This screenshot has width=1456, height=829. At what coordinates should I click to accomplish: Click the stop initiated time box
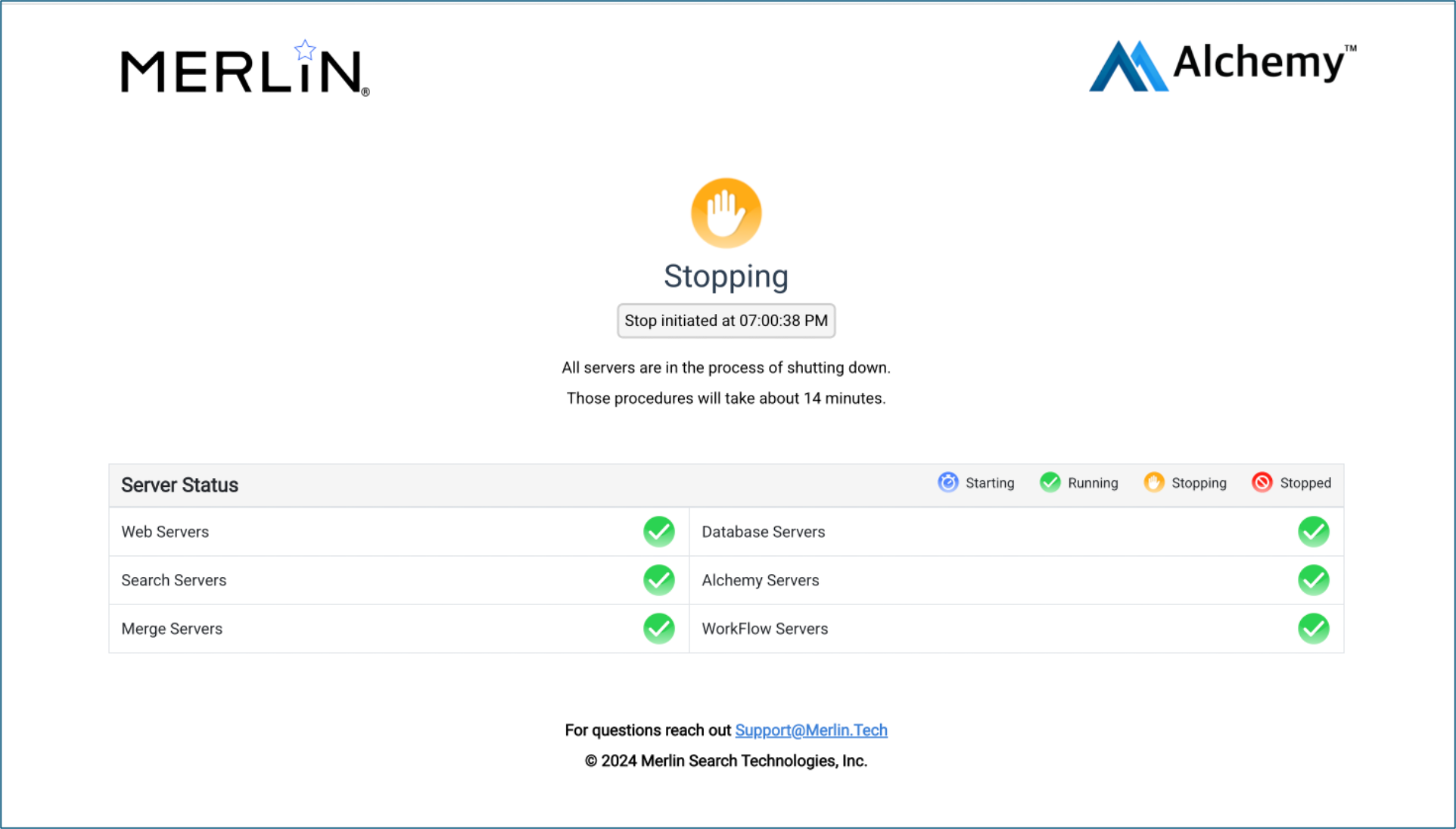pos(725,321)
